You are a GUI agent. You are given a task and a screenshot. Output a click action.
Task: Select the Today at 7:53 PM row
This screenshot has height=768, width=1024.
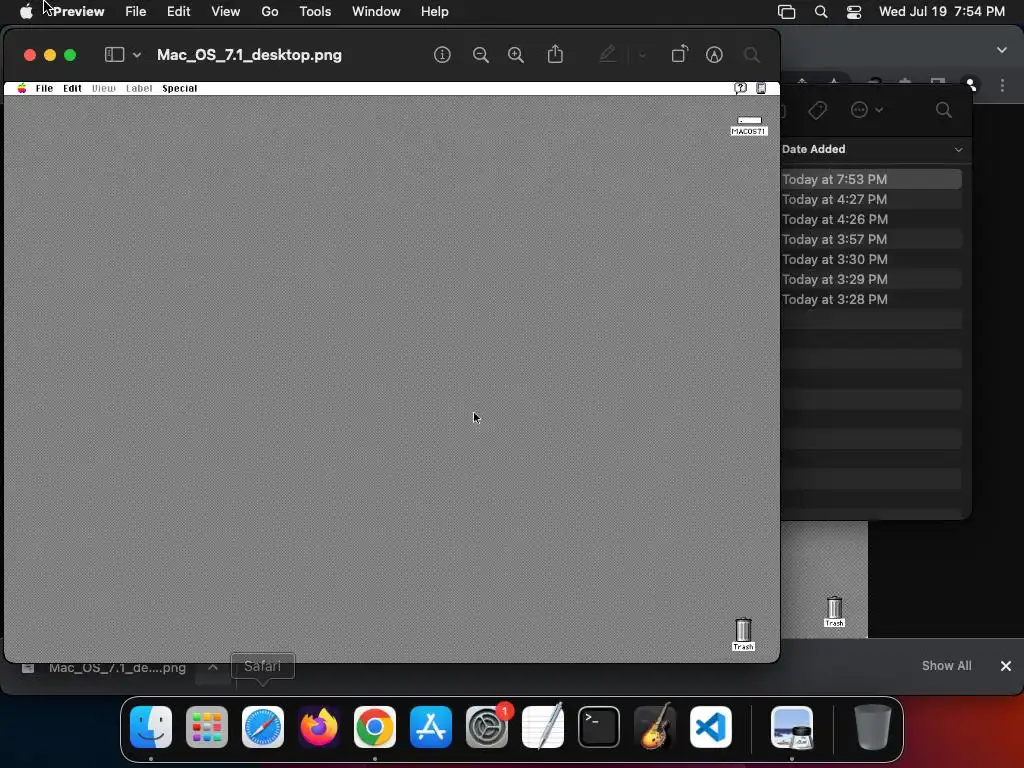871,179
